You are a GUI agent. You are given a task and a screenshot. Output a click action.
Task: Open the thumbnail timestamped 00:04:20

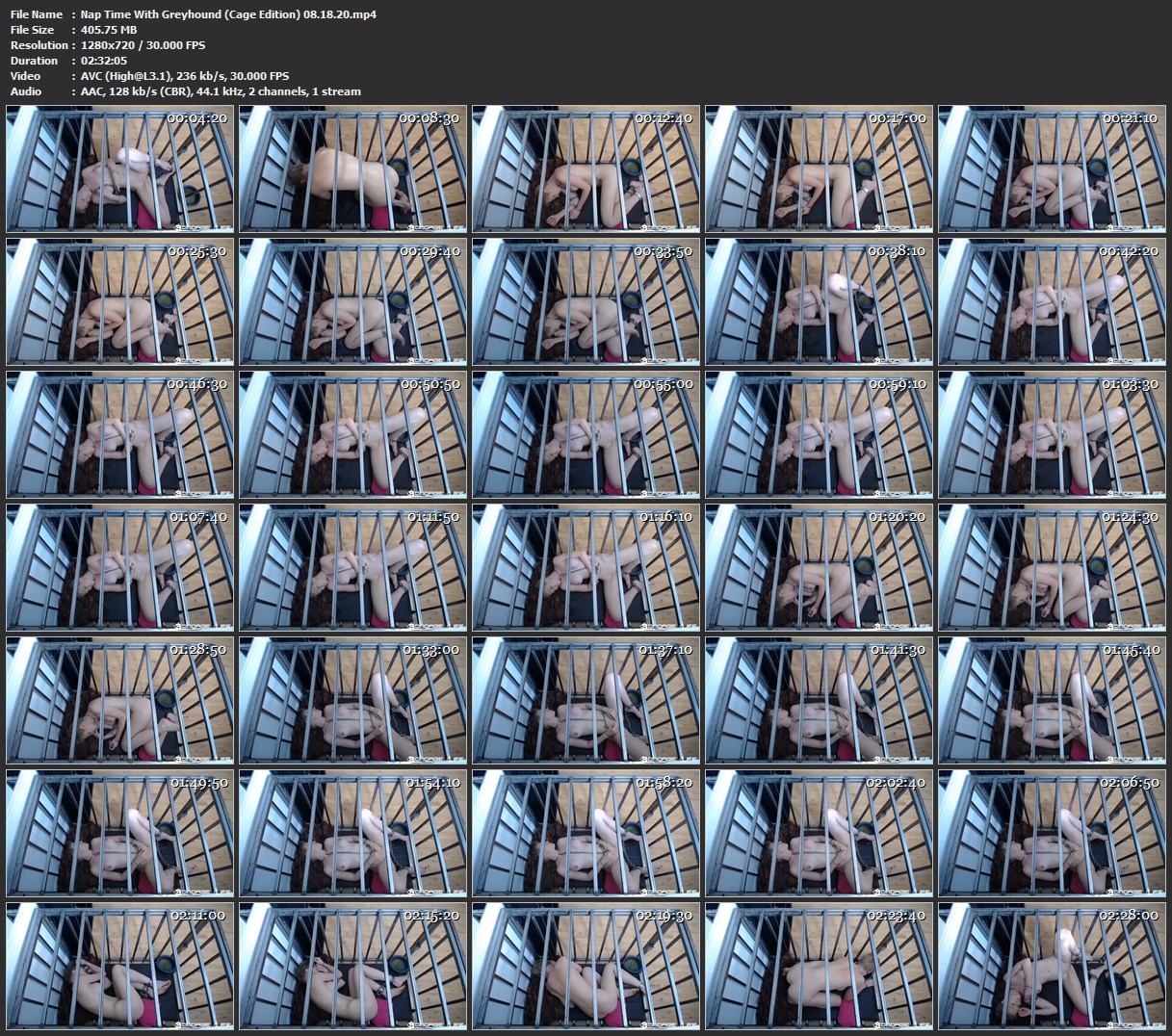(120, 169)
